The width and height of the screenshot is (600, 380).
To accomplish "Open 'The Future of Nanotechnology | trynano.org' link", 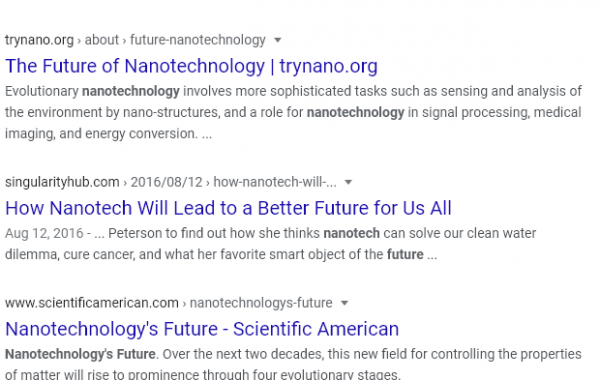I will pyautogui.click(x=191, y=66).
